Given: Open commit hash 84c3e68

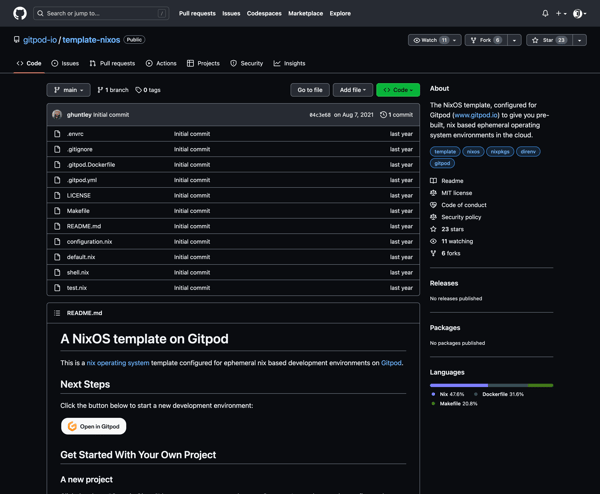Looking at the screenshot, I should pos(320,115).
